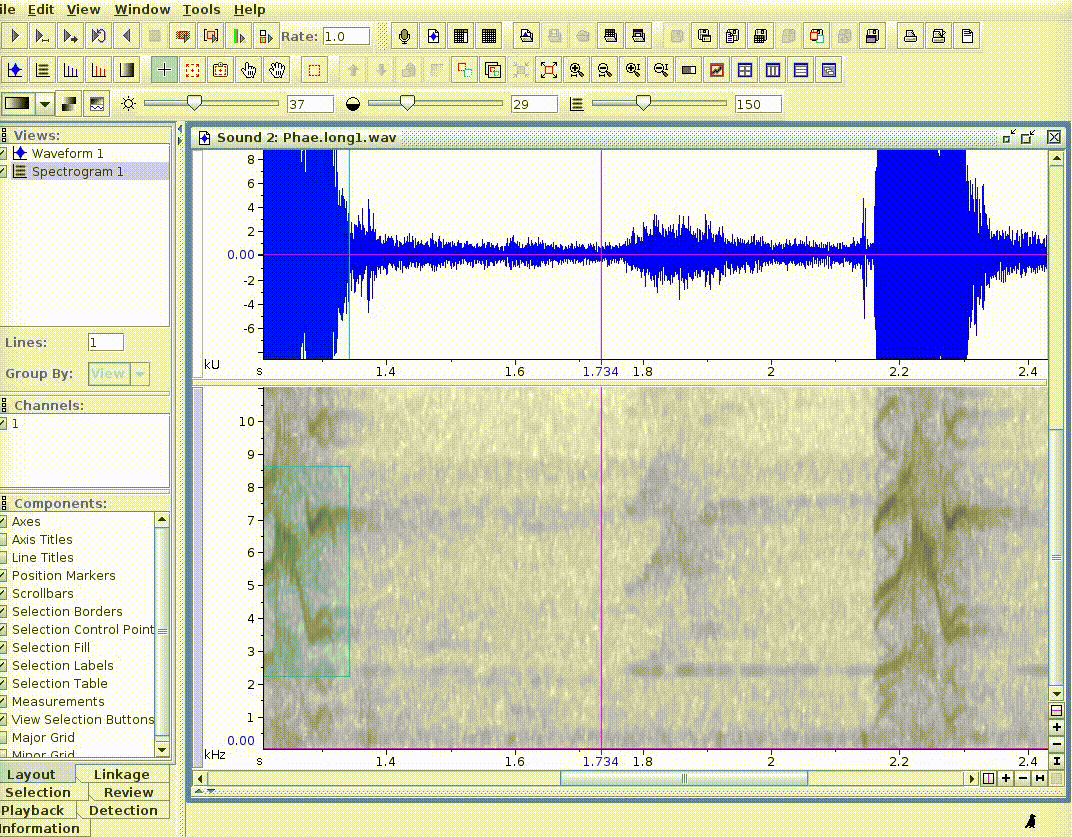
Task: Click the Play button in the toolbar
Action: coord(15,36)
